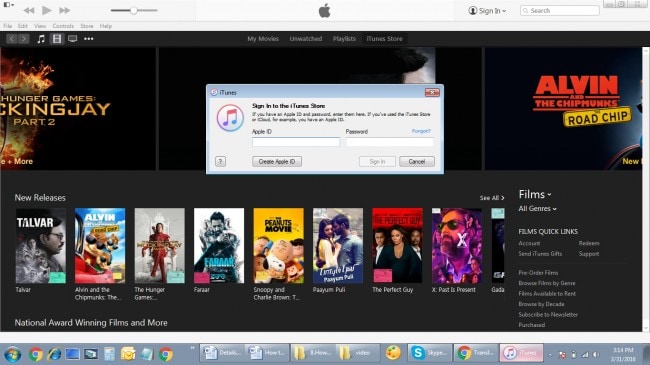This screenshot has height=365, width=650.
Task: Switch to the iTunes Store tab
Action: pos(384,39)
